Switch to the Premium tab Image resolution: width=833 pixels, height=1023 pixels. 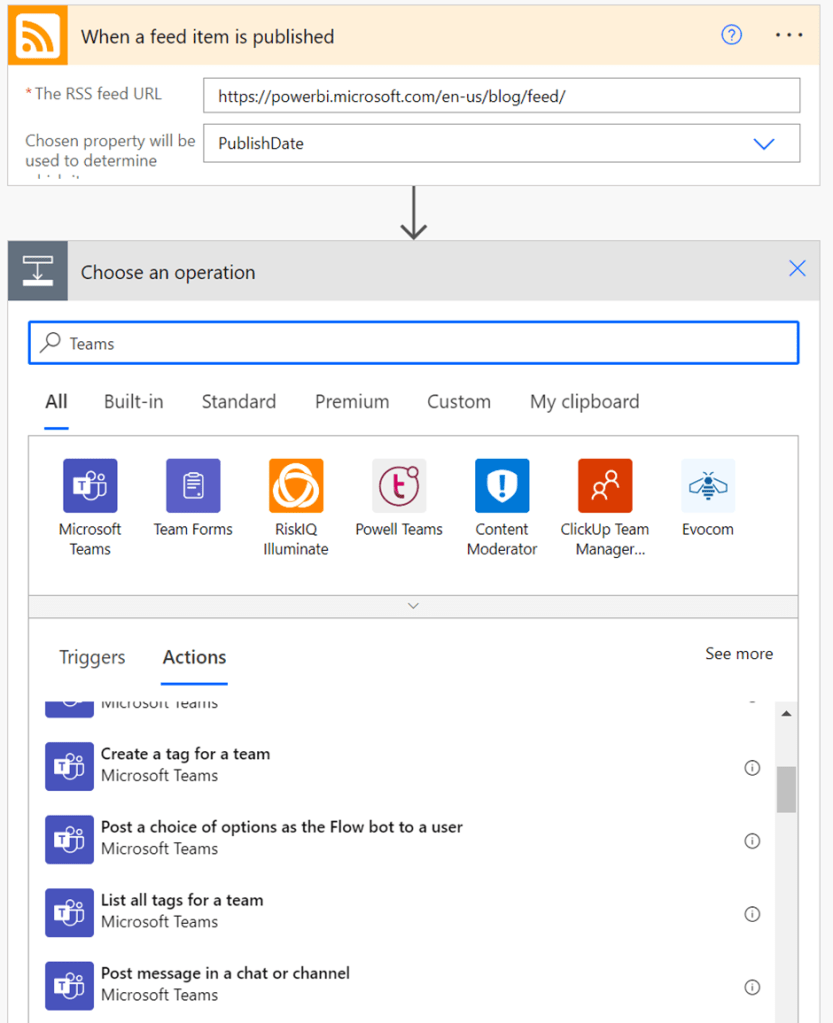[352, 401]
